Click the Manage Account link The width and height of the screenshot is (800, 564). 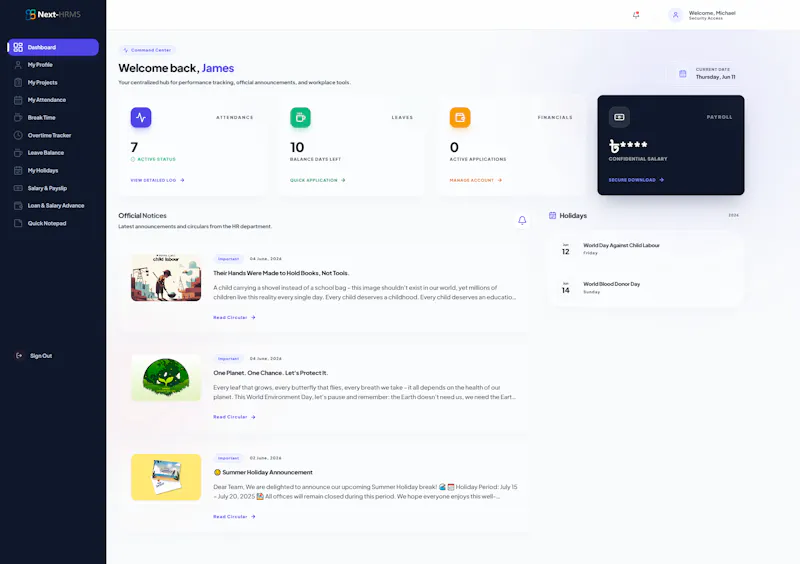click(476, 180)
